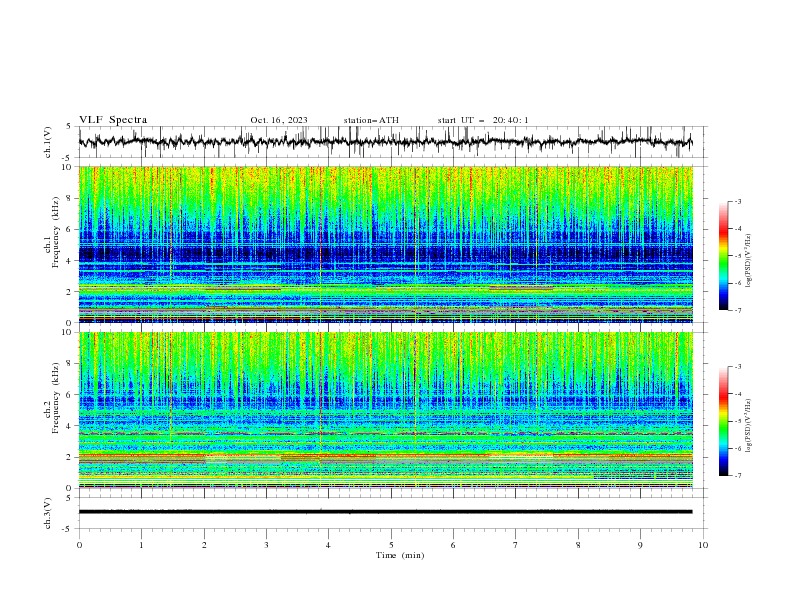Click time axis tick label "9"
Screen dimensions: 792x612
640,545
